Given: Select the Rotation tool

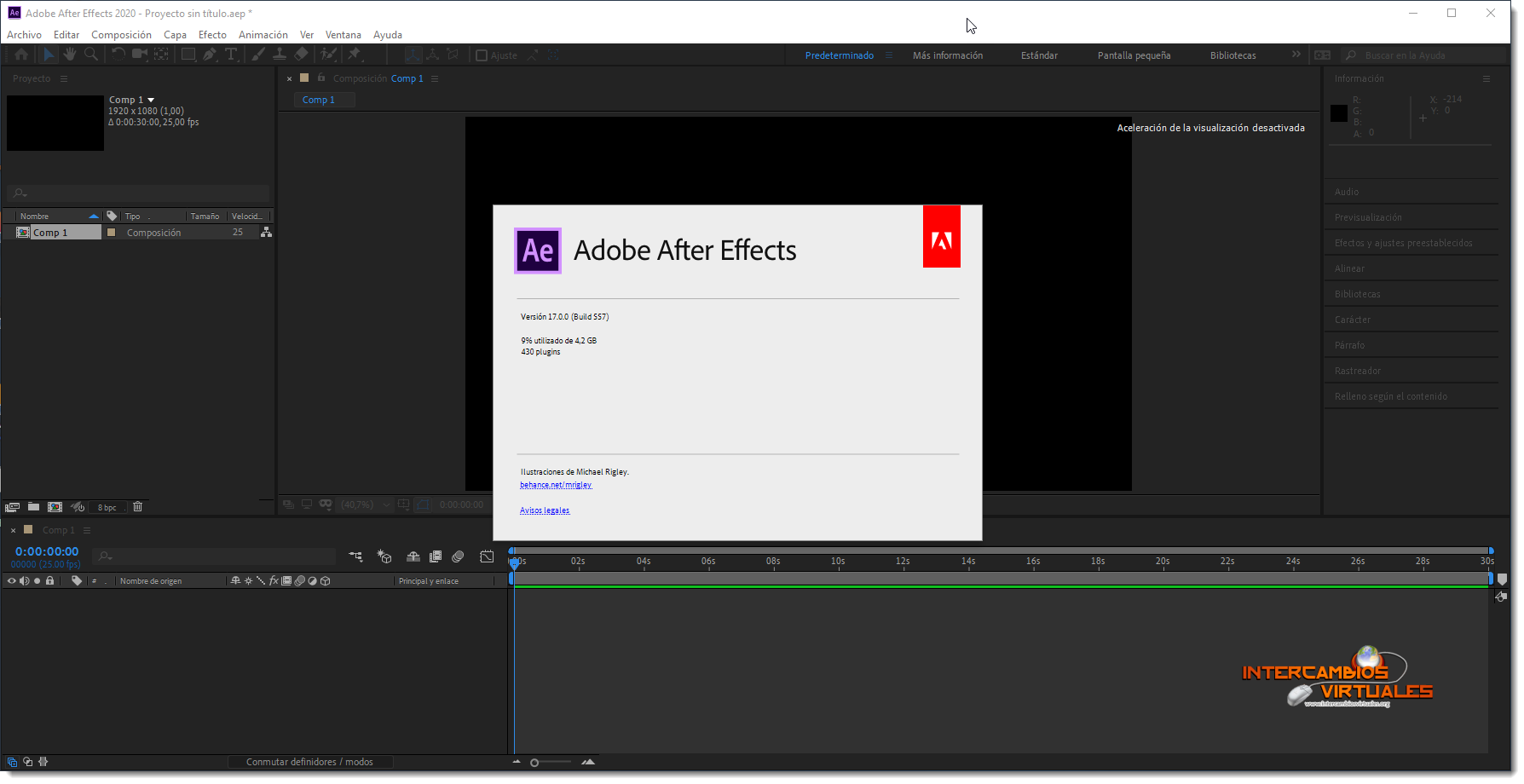Looking at the screenshot, I should (118, 55).
